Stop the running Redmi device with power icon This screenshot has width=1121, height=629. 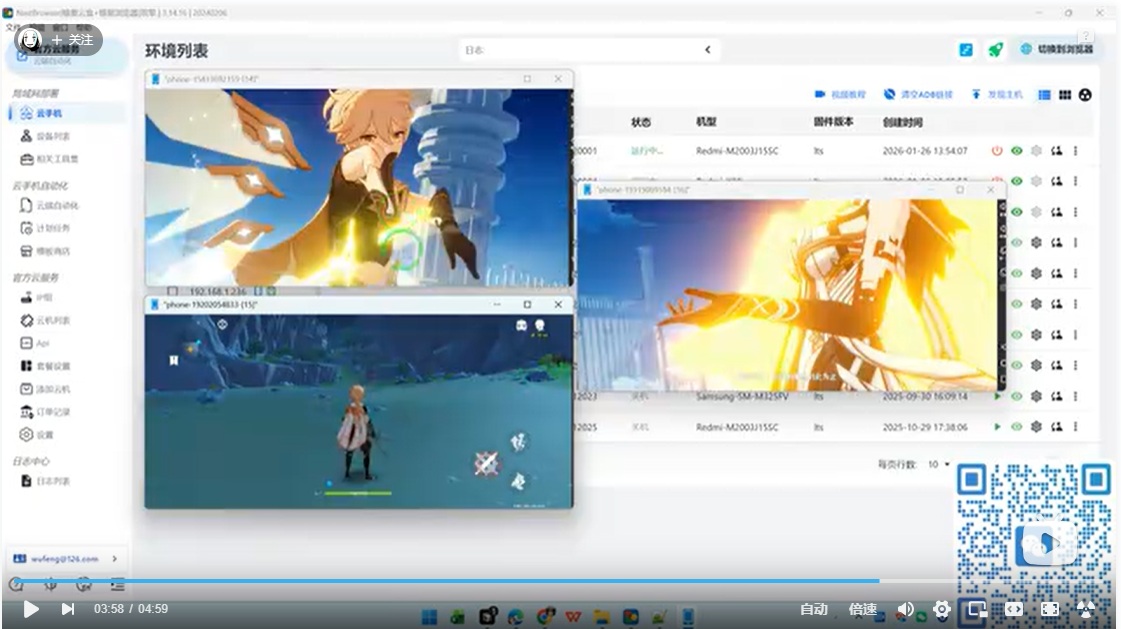click(x=996, y=151)
